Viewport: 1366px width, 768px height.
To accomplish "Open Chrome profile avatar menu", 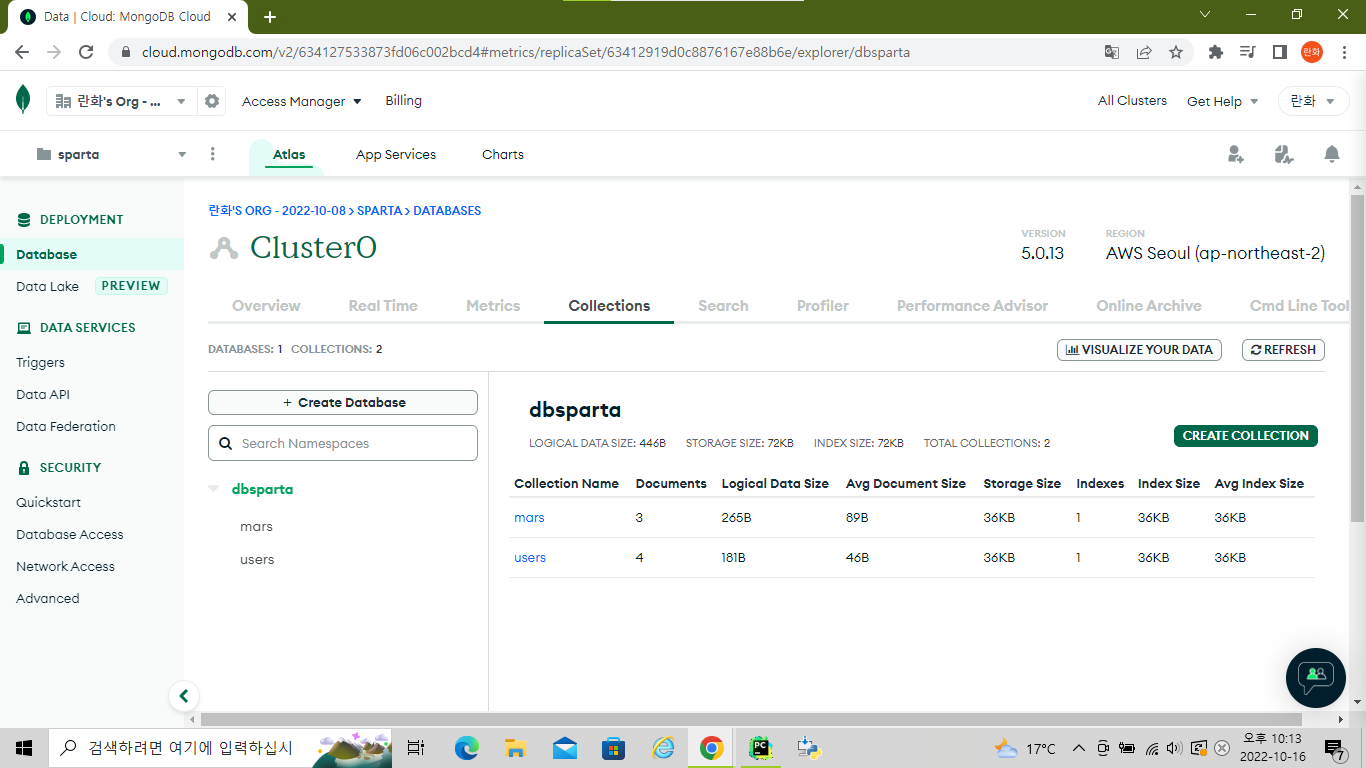I will pos(1312,52).
